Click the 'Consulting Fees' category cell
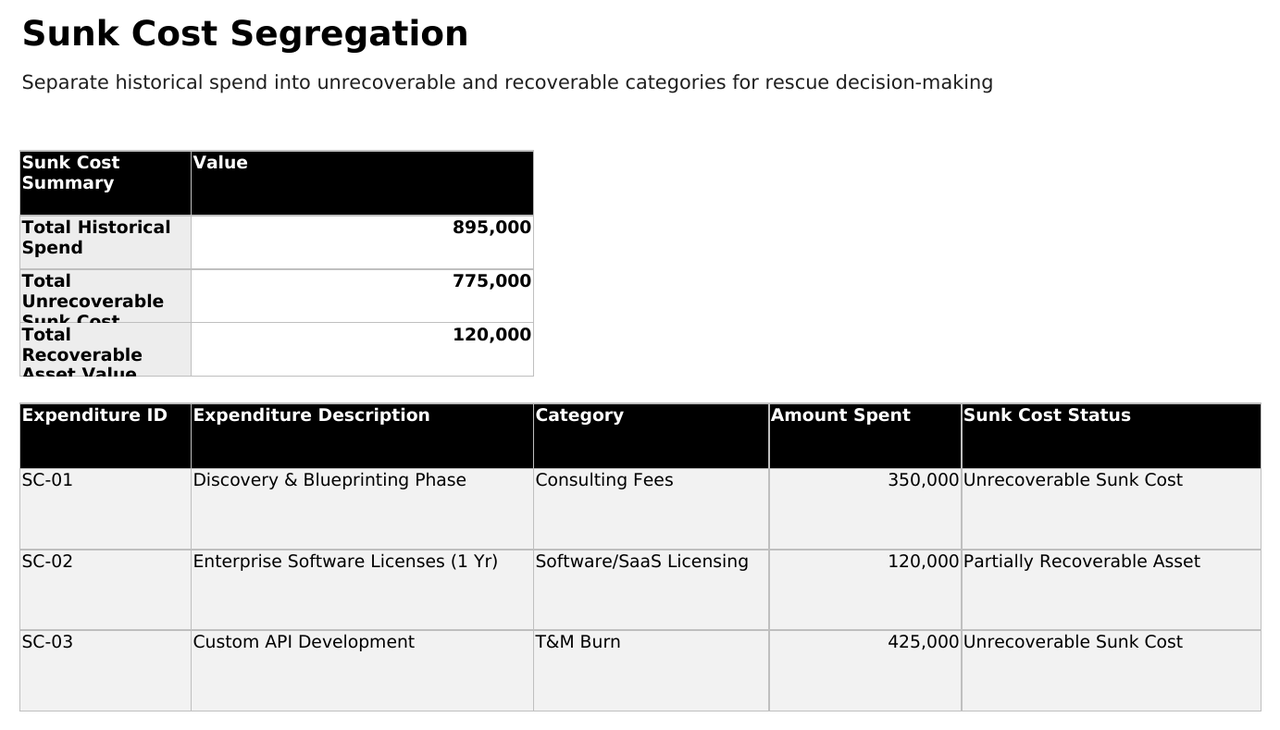 (651, 509)
